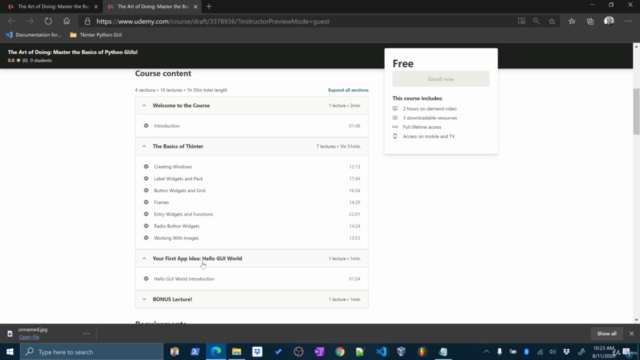
Task: Open Visual Studio Code from the taskbar
Action: pyautogui.click(x=381, y=352)
